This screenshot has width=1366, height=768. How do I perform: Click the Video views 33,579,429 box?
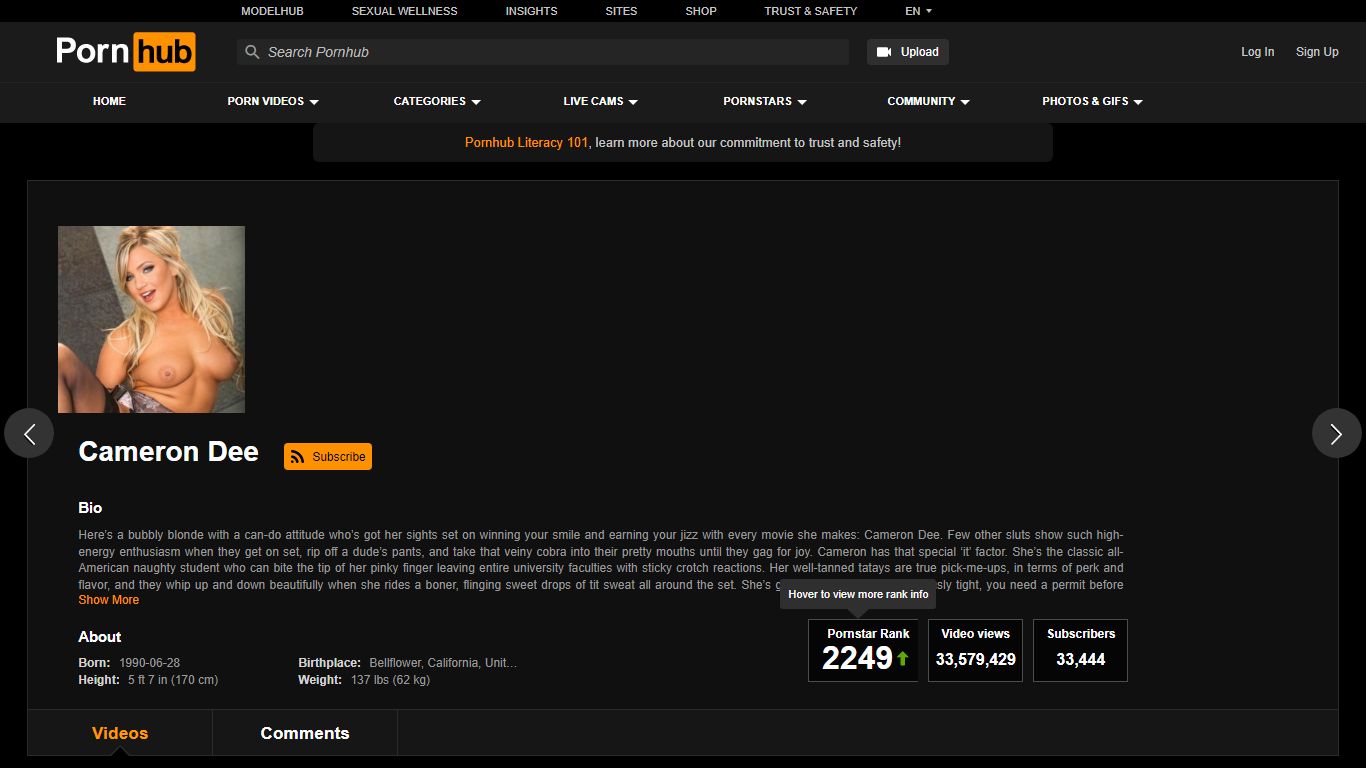click(x=975, y=650)
